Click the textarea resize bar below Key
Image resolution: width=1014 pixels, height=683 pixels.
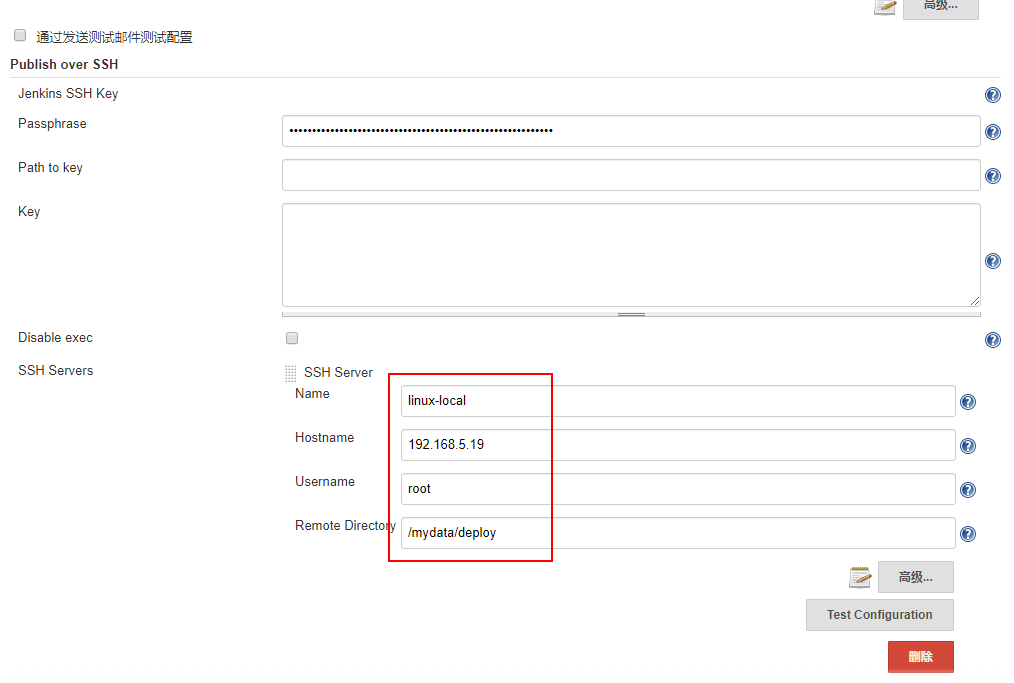point(631,314)
